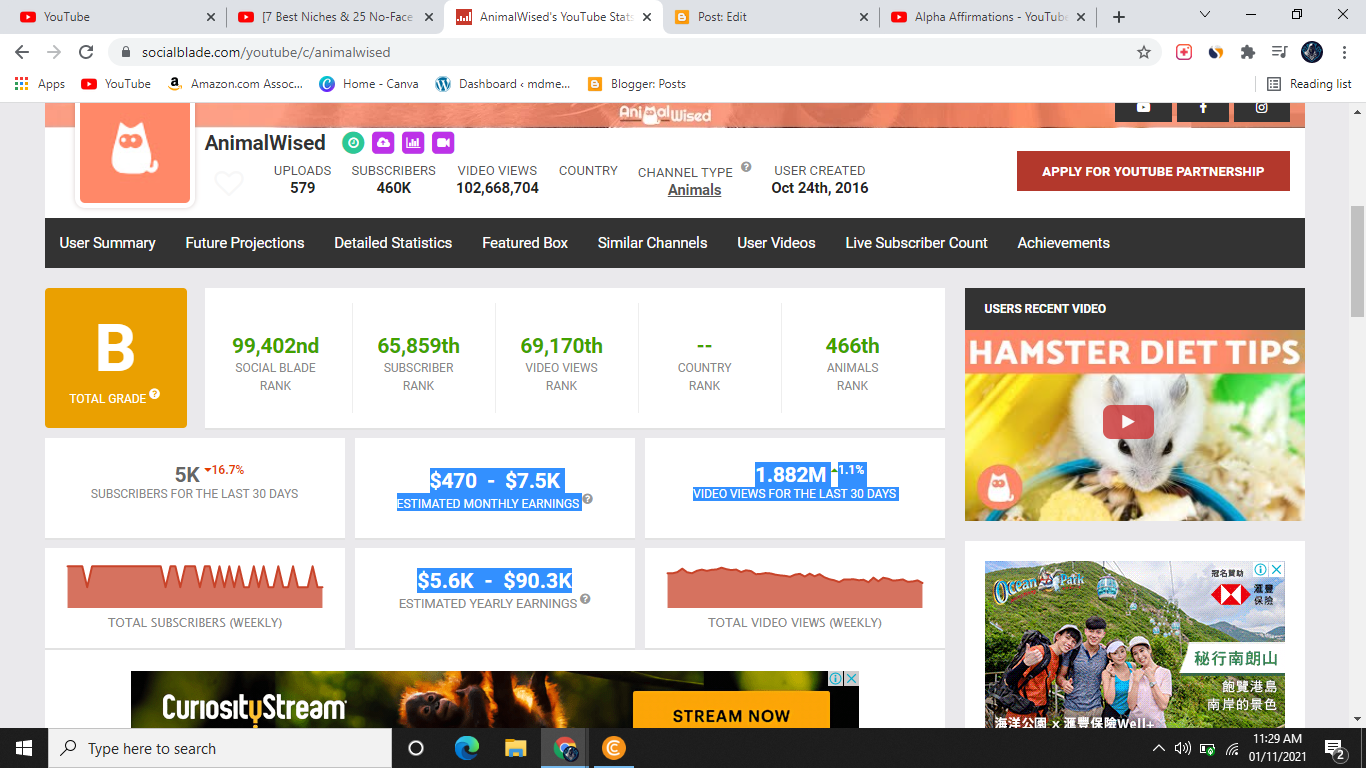Viewport: 1366px width, 768px height.
Task: Click the Total Subscribers weekly chart
Action: (x=195, y=587)
